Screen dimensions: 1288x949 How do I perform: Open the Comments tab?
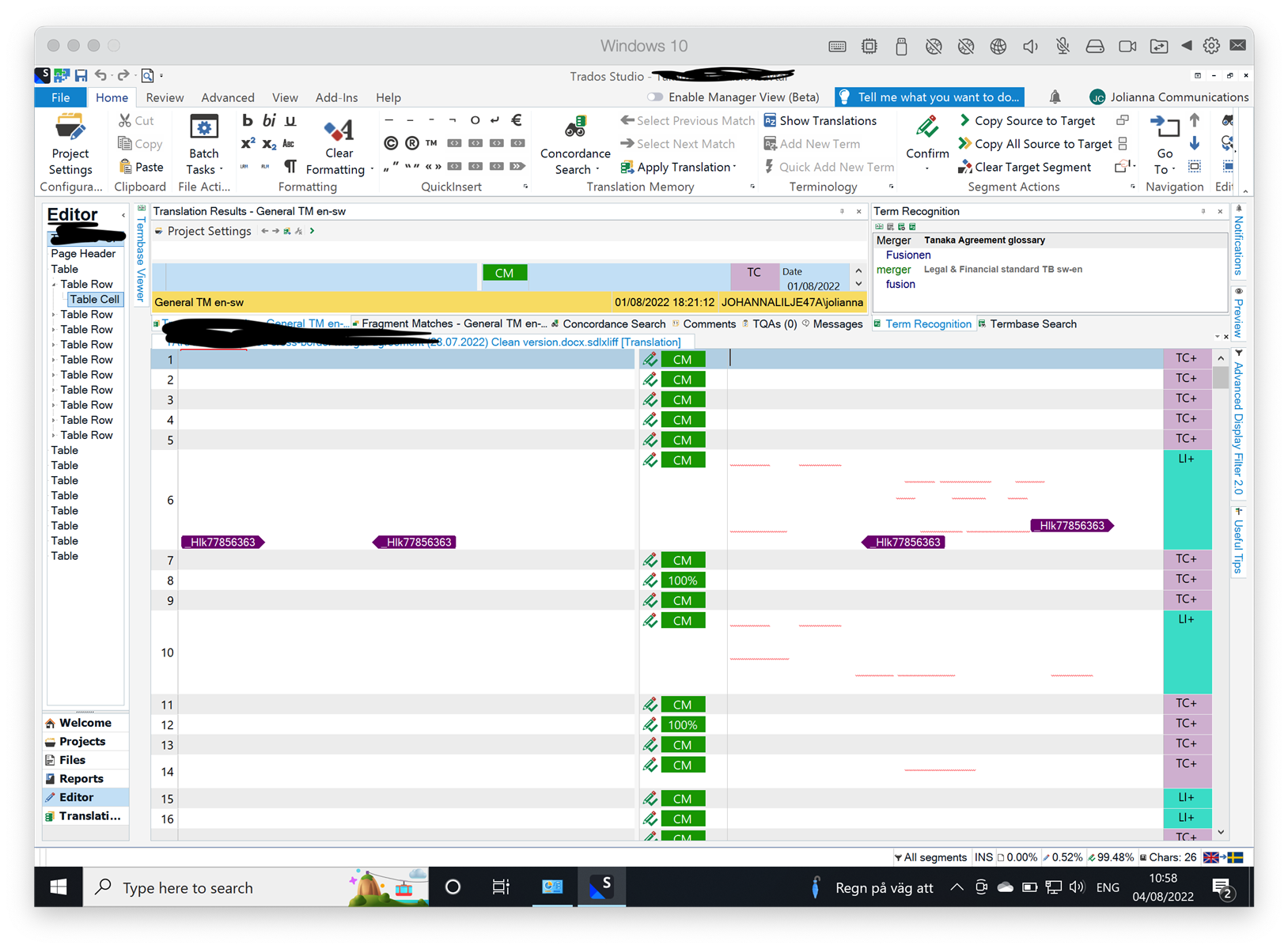click(x=703, y=323)
